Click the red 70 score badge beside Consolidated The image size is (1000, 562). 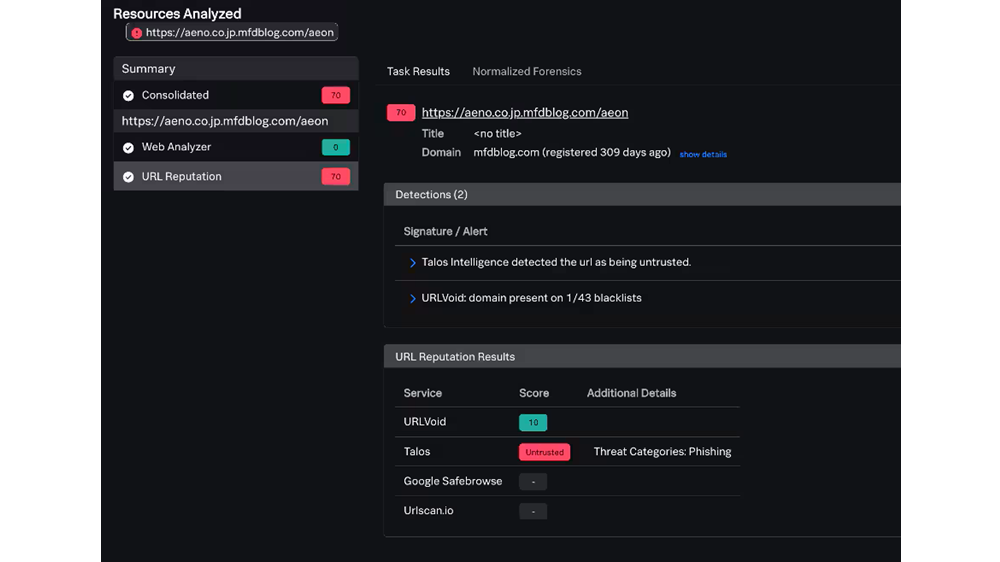pyautogui.click(x=335, y=95)
